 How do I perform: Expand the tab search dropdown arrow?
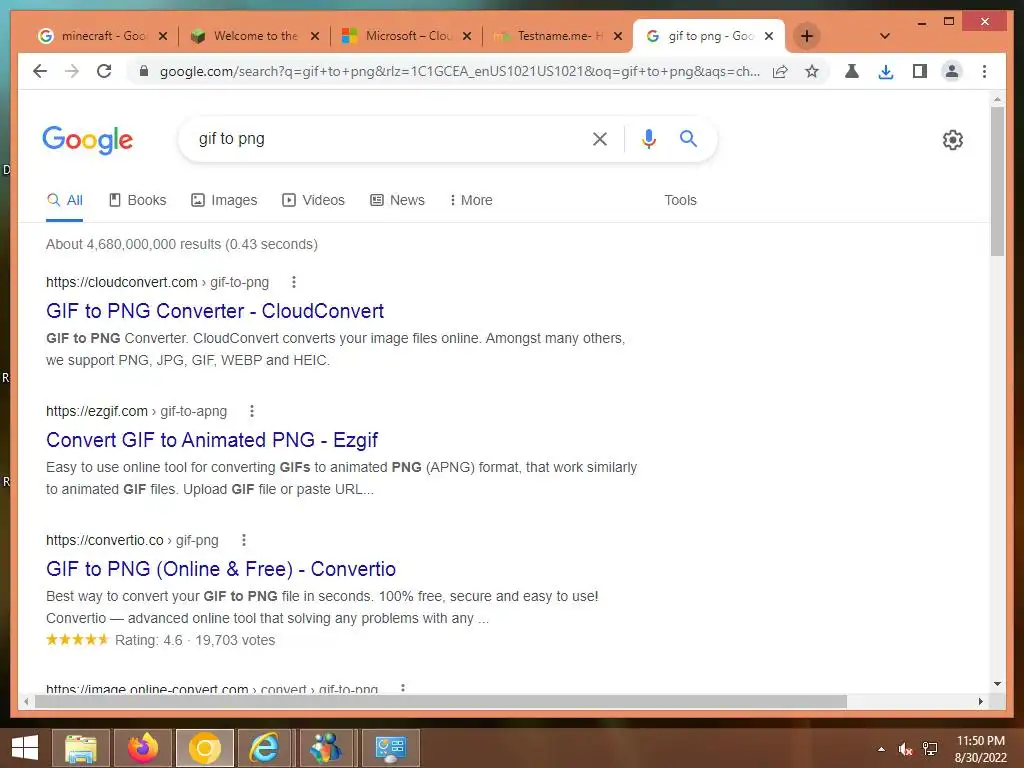coord(885,36)
